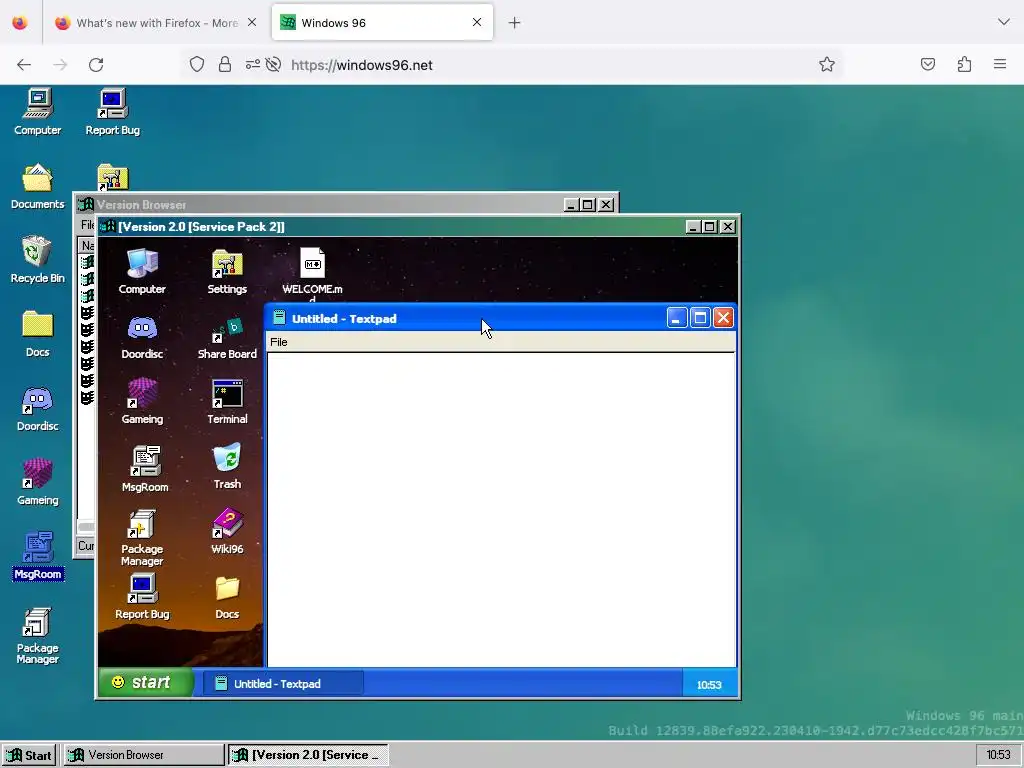
Task: Open the tracking protection shield
Action: 197,65
